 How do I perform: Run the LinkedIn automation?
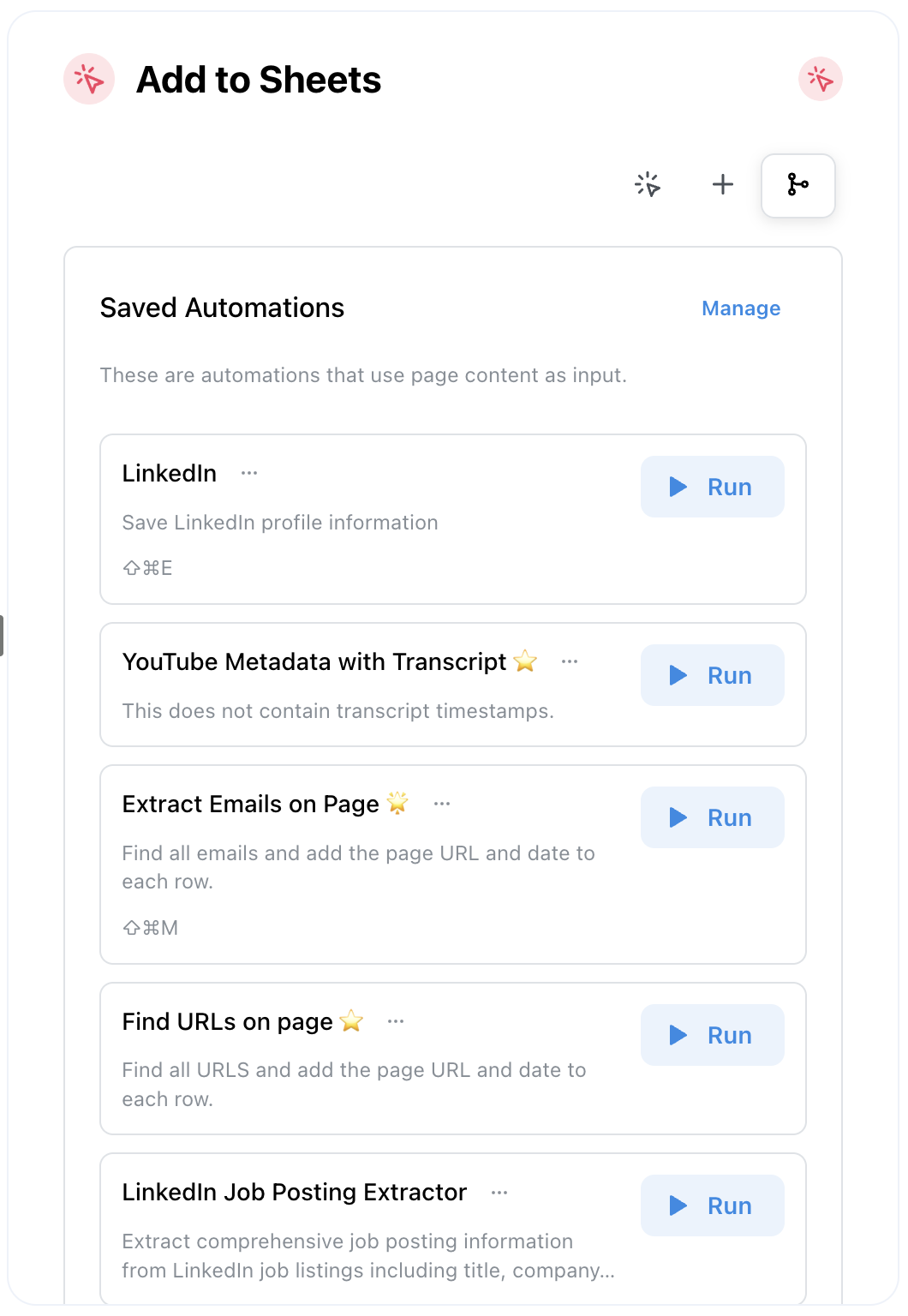tap(712, 487)
